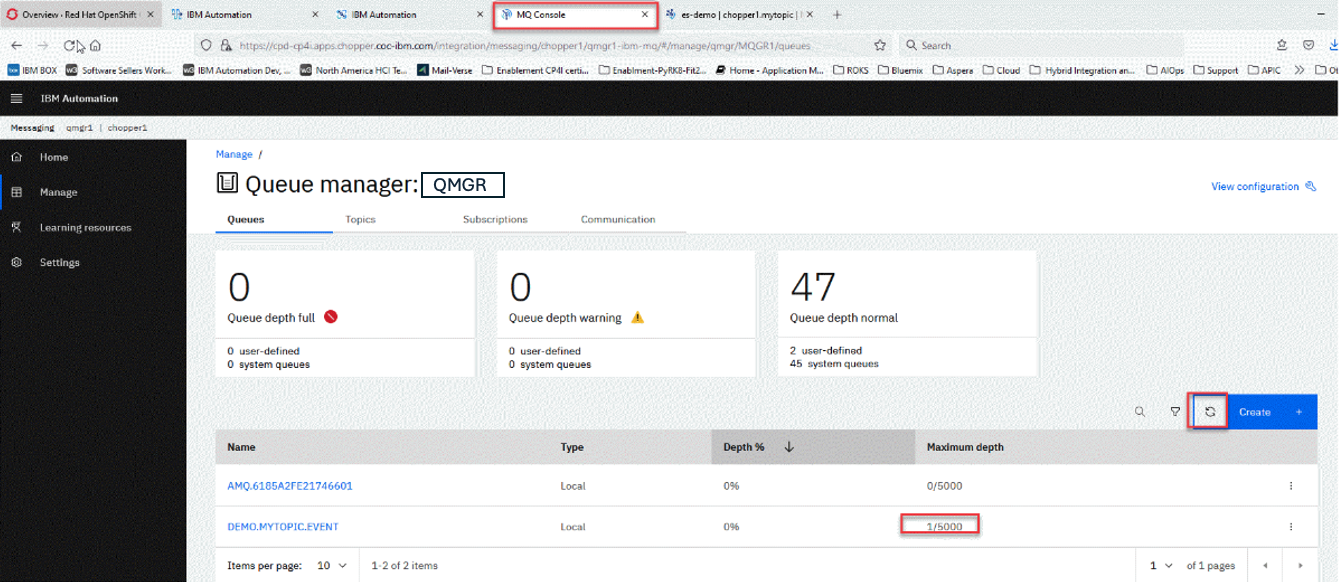
Task: Open overflow menu for AMQ.6185A2FE21746601 row
Action: coord(1291,486)
